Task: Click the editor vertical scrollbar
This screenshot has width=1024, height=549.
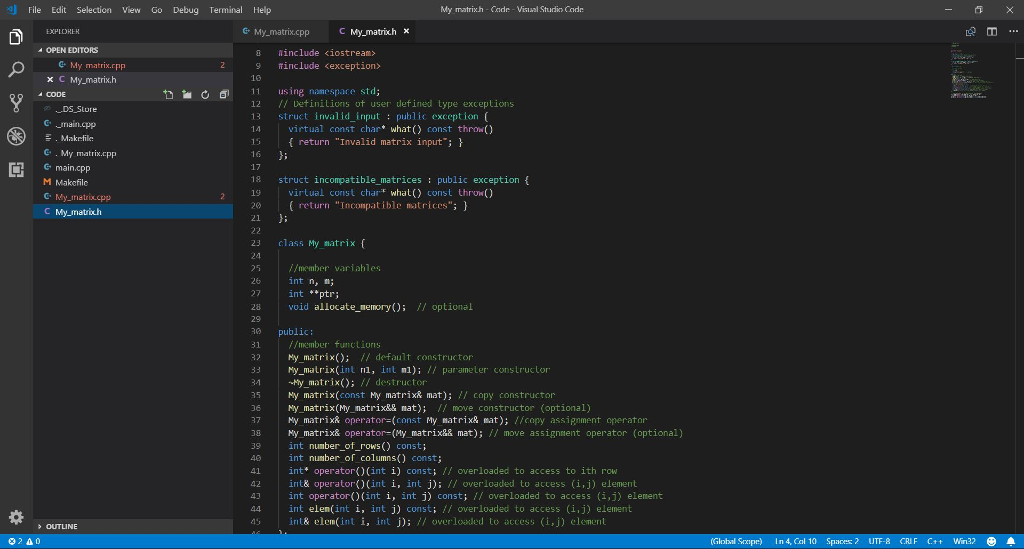Action: (1019, 287)
